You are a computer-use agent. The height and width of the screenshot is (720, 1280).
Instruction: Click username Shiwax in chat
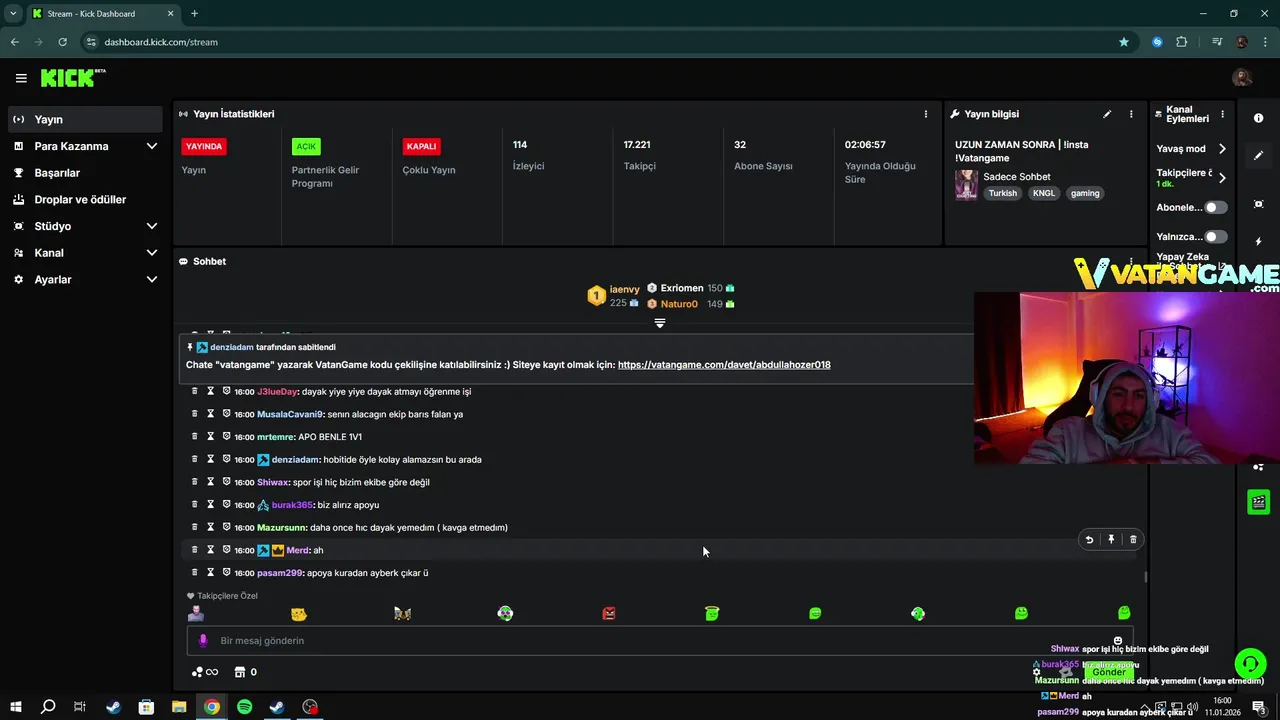272,482
